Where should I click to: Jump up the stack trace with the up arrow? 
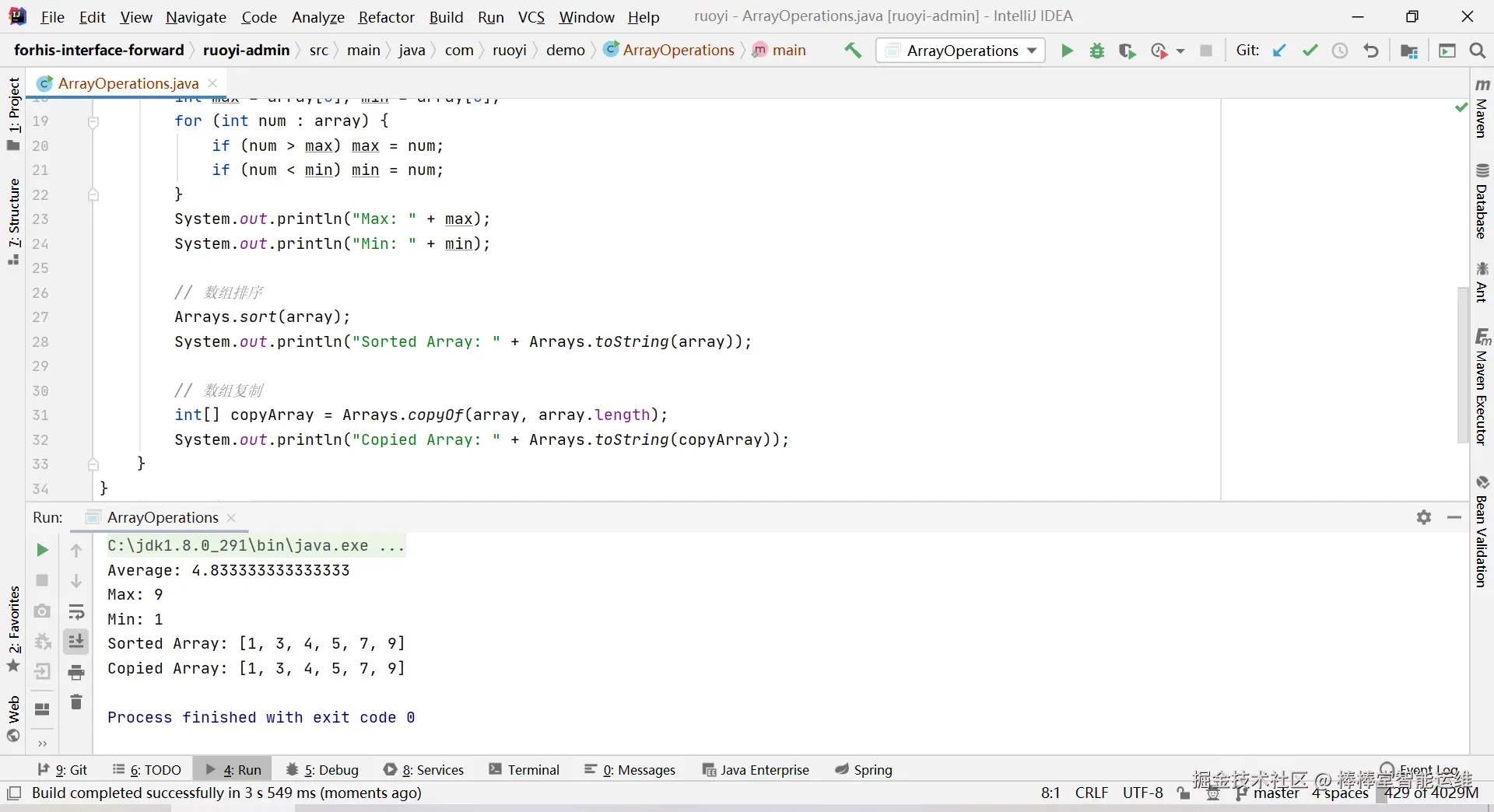[76, 551]
